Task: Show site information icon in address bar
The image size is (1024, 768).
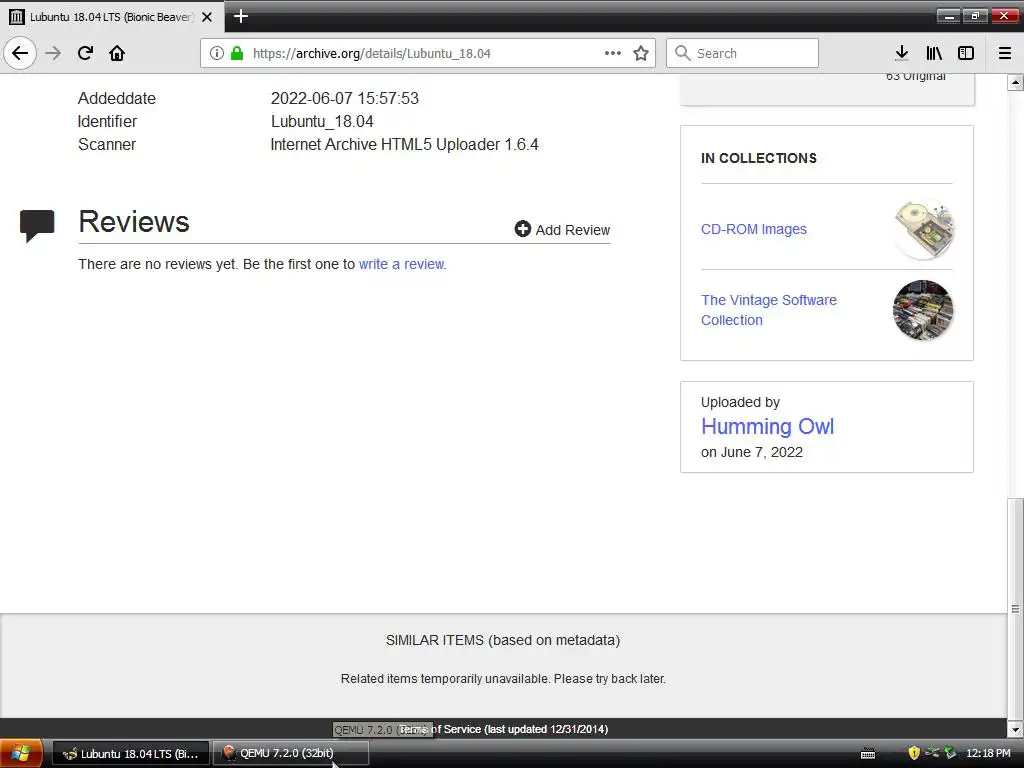Action: point(217,53)
